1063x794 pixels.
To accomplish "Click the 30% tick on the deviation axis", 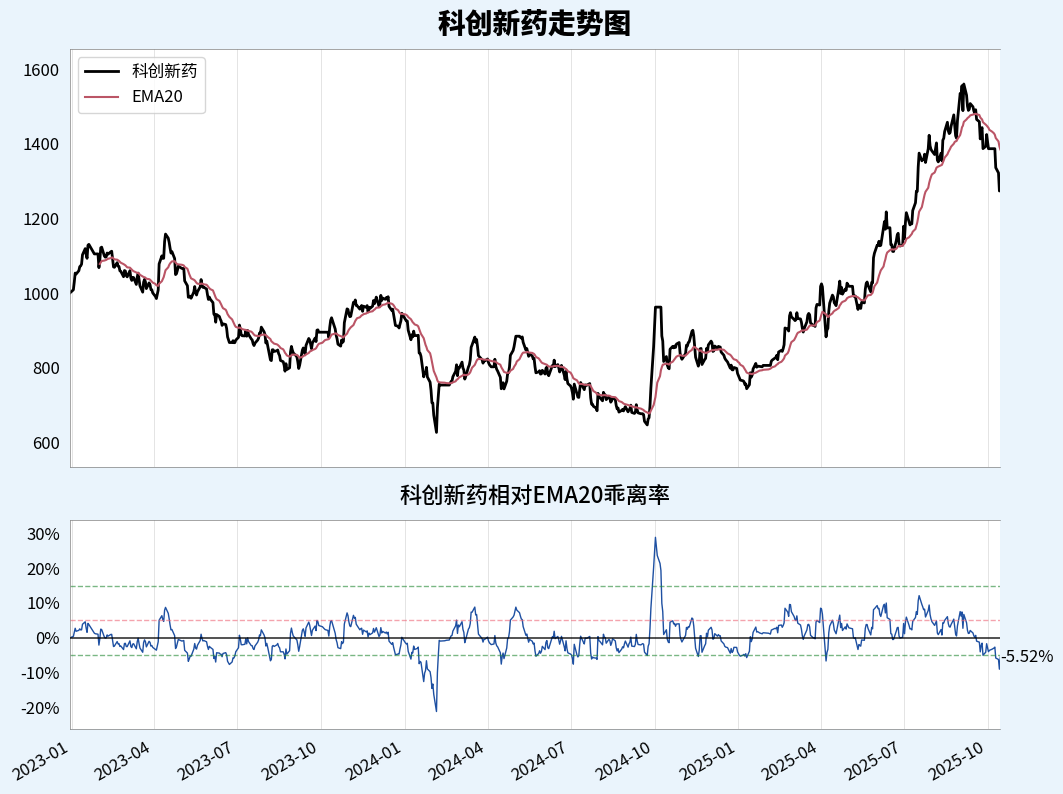I will pyautogui.click(x=43, y=534).
